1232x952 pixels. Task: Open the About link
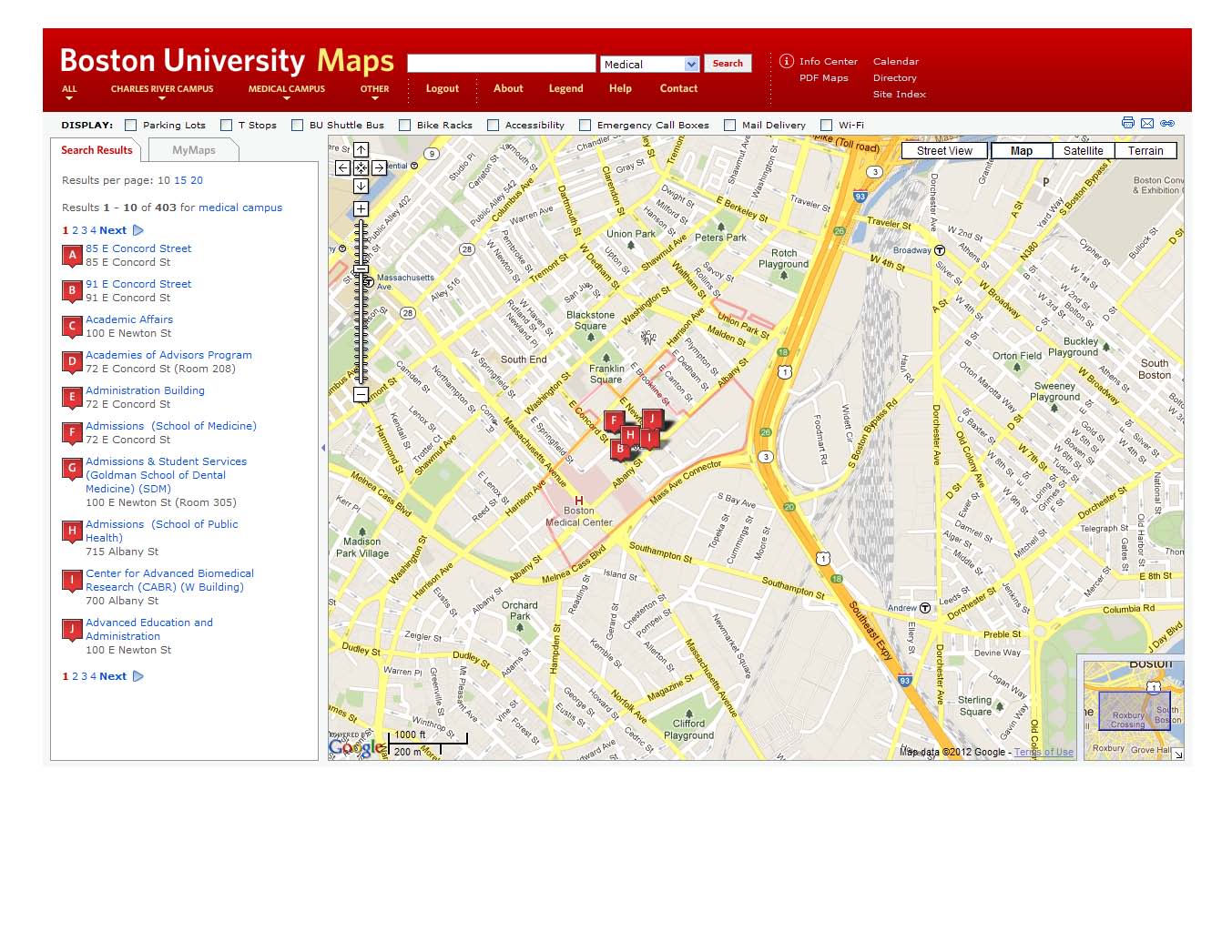click(508, 88)
